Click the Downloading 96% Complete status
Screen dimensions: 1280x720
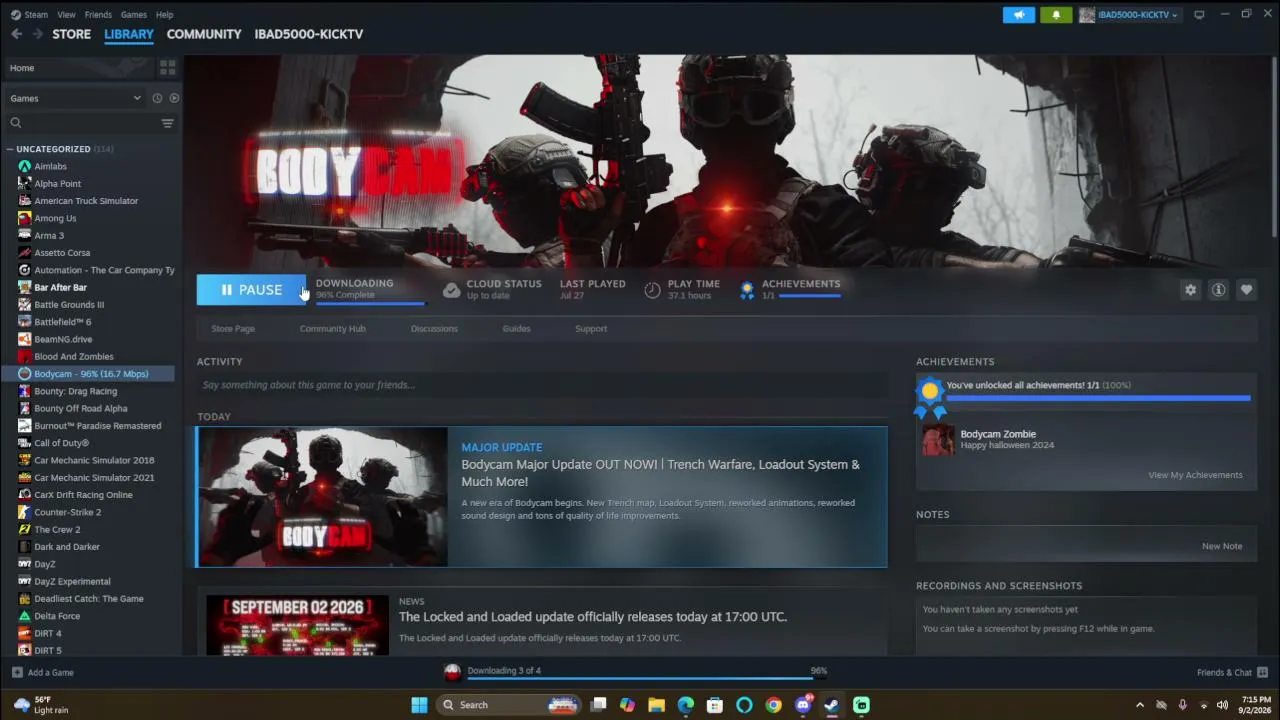(x=370, y=289)
